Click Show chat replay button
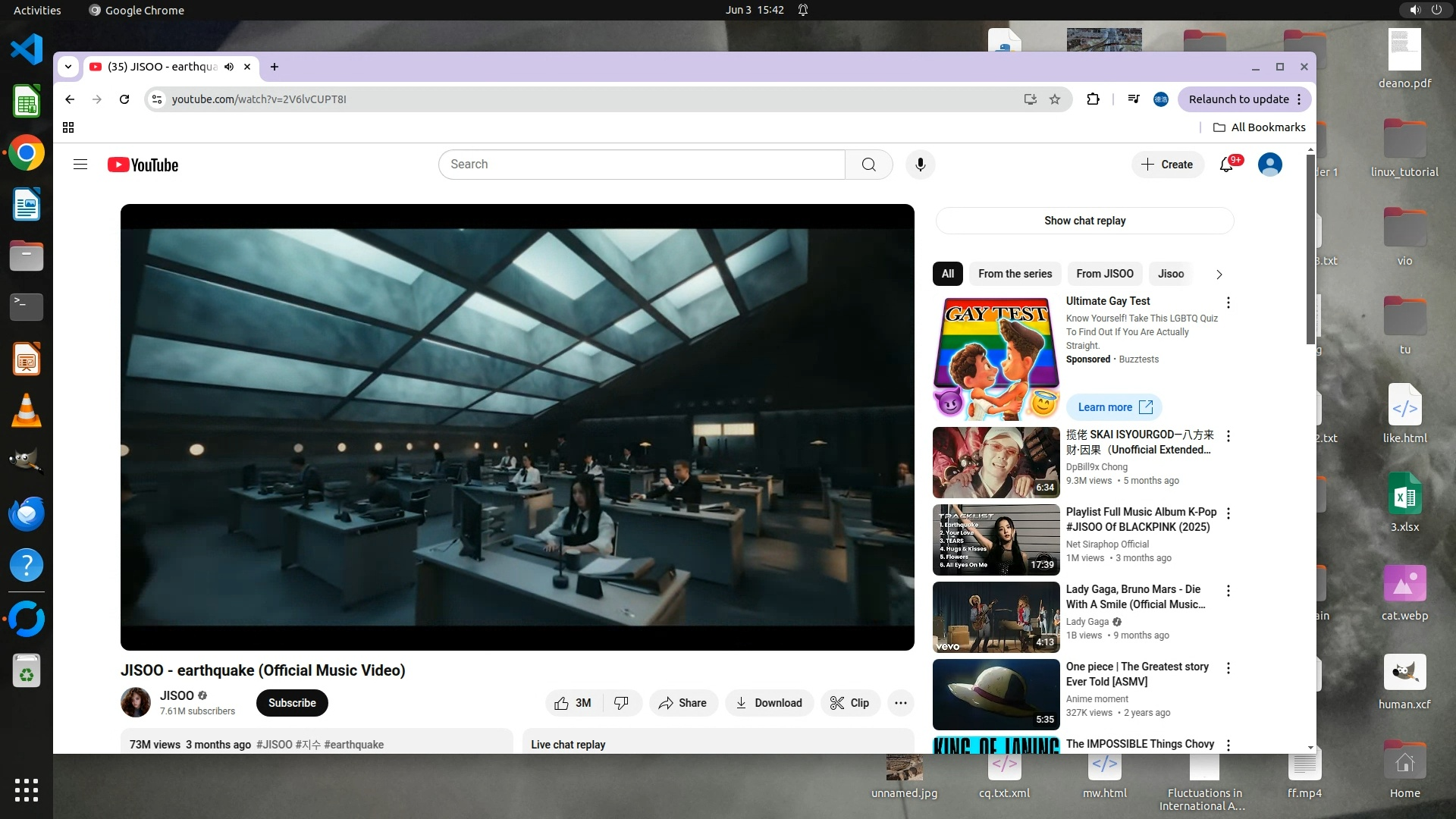Screen dimensions: 1456x819 1084,221
